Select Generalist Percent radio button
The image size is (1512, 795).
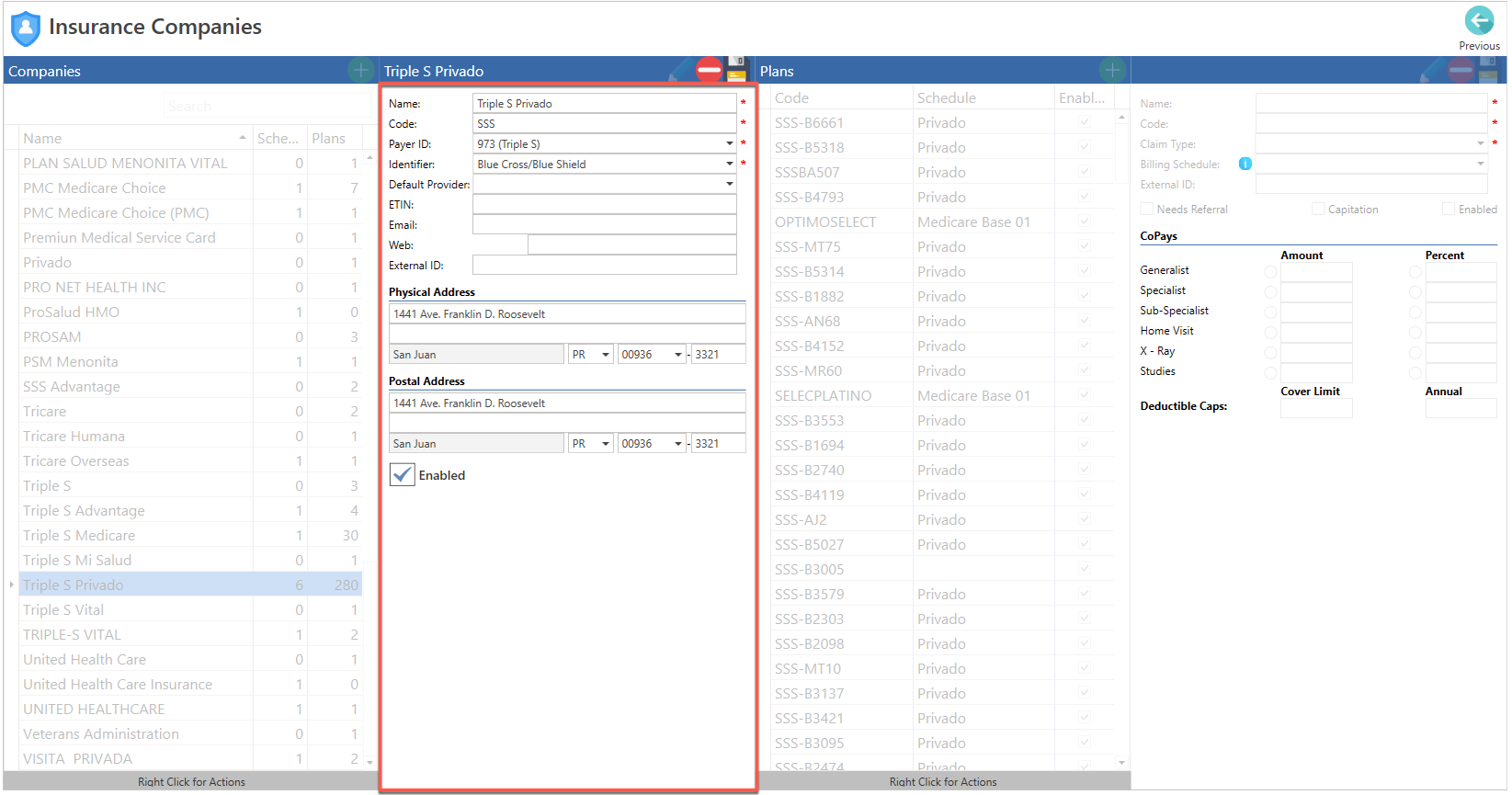tap(1415, 272)
